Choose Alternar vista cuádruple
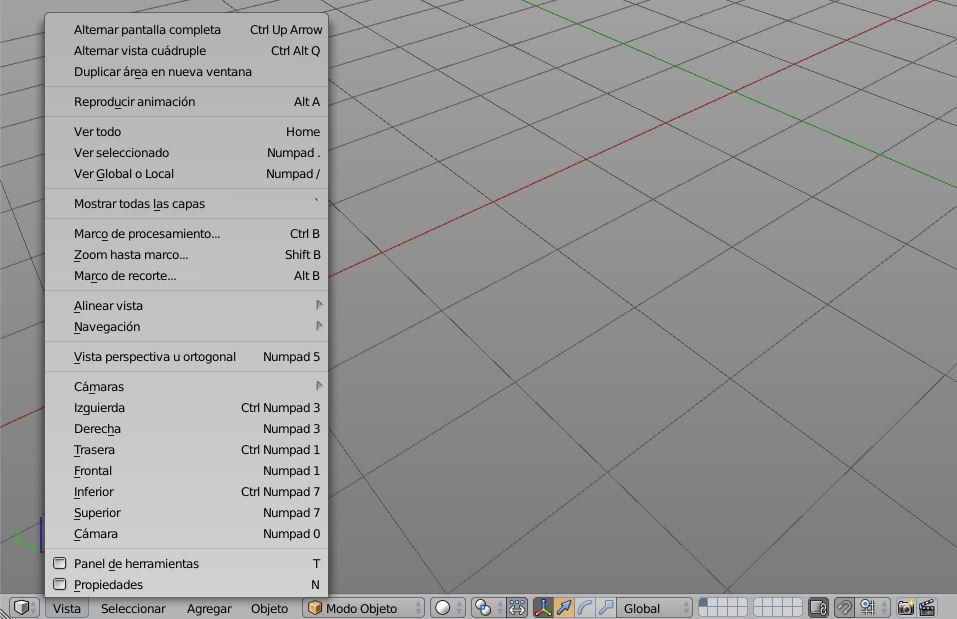The image size is (957, 619). pyautogui.click(x=187, y=51)
